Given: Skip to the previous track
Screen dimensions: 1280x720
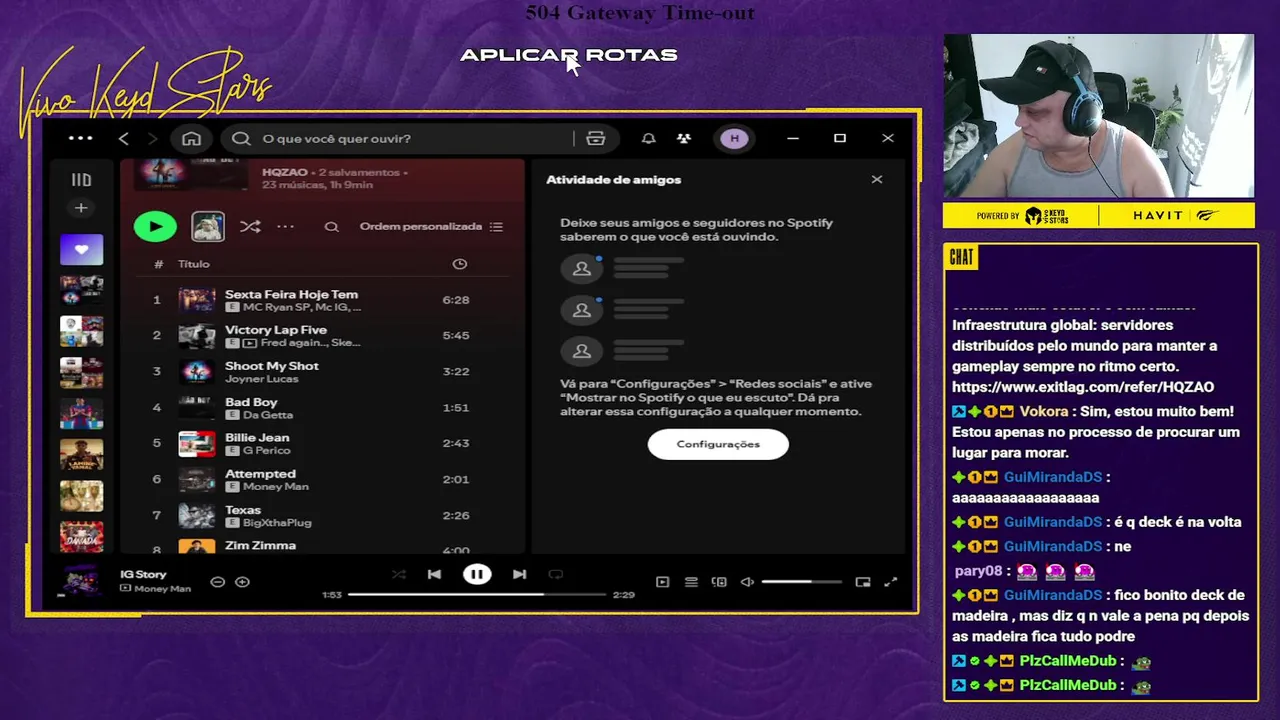Looking at the screenshot, I should pos(434,574).
